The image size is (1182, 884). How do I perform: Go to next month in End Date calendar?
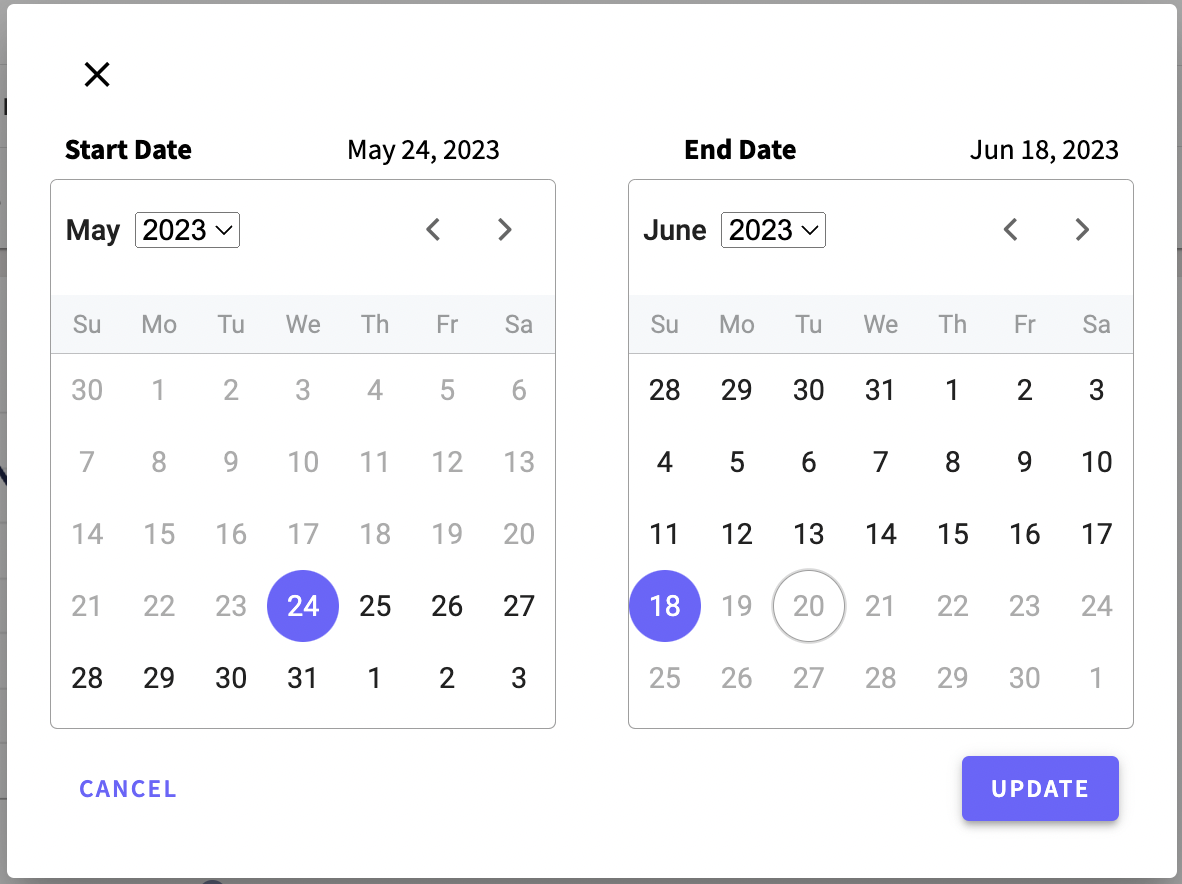tap(1082, 230)
